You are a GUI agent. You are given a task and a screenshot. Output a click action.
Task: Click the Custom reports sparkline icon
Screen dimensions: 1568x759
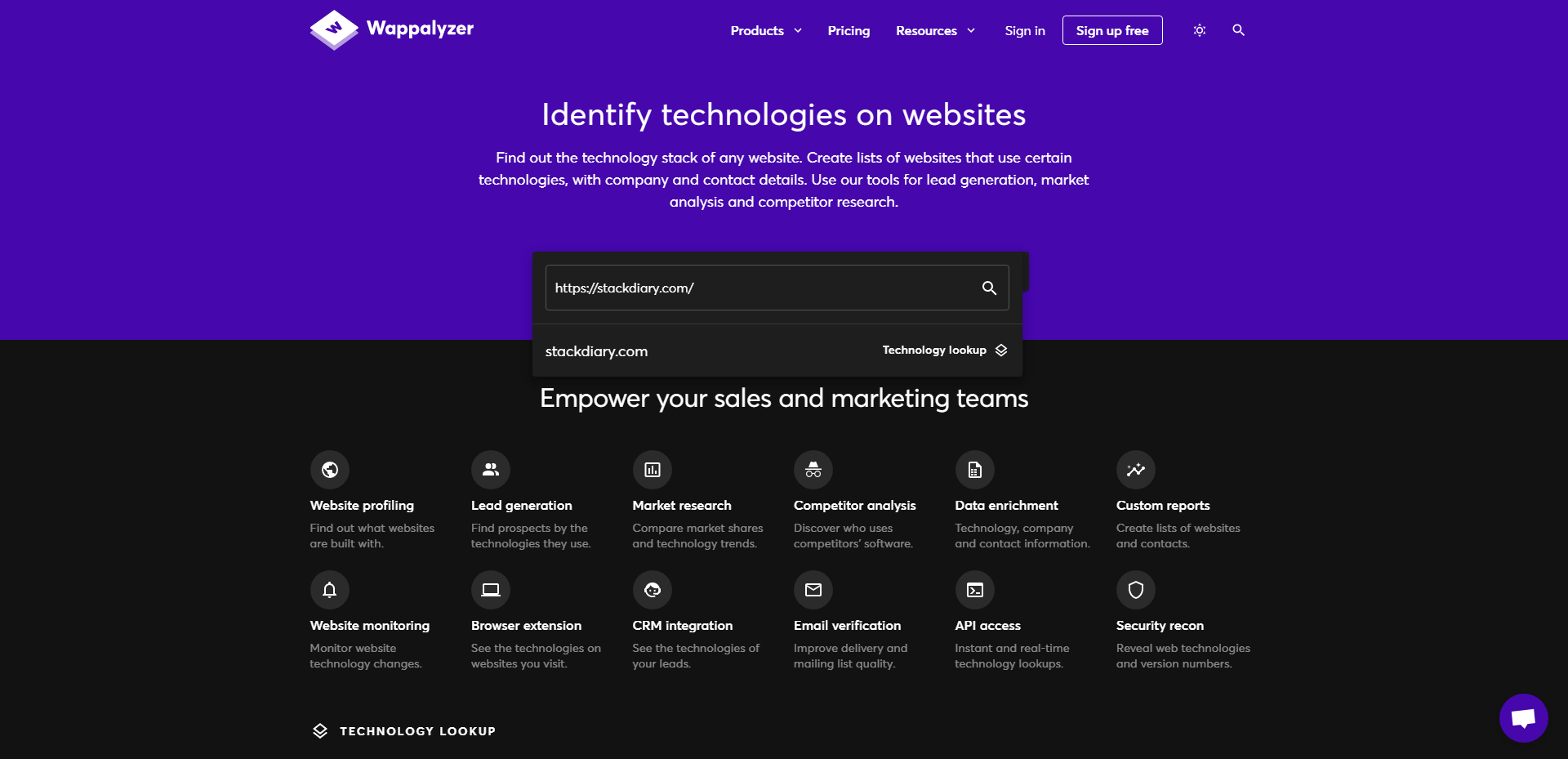[x=1136, y=470]
